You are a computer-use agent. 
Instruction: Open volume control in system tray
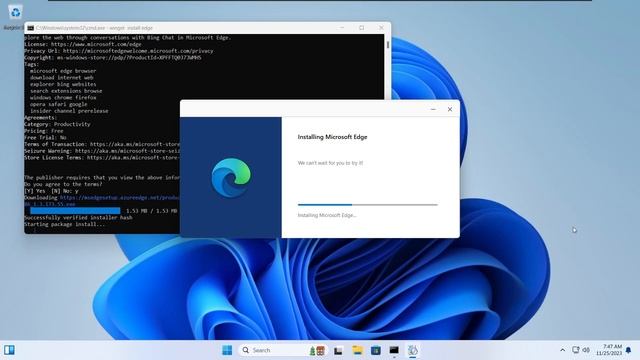point(586,350)
